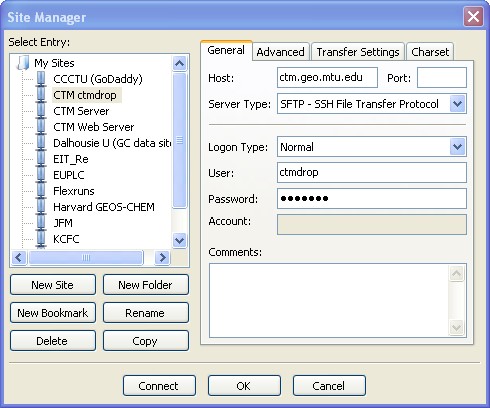The image size is (490, 408).
Task: Click the My Sites folder icon
Action: point(23,63)
